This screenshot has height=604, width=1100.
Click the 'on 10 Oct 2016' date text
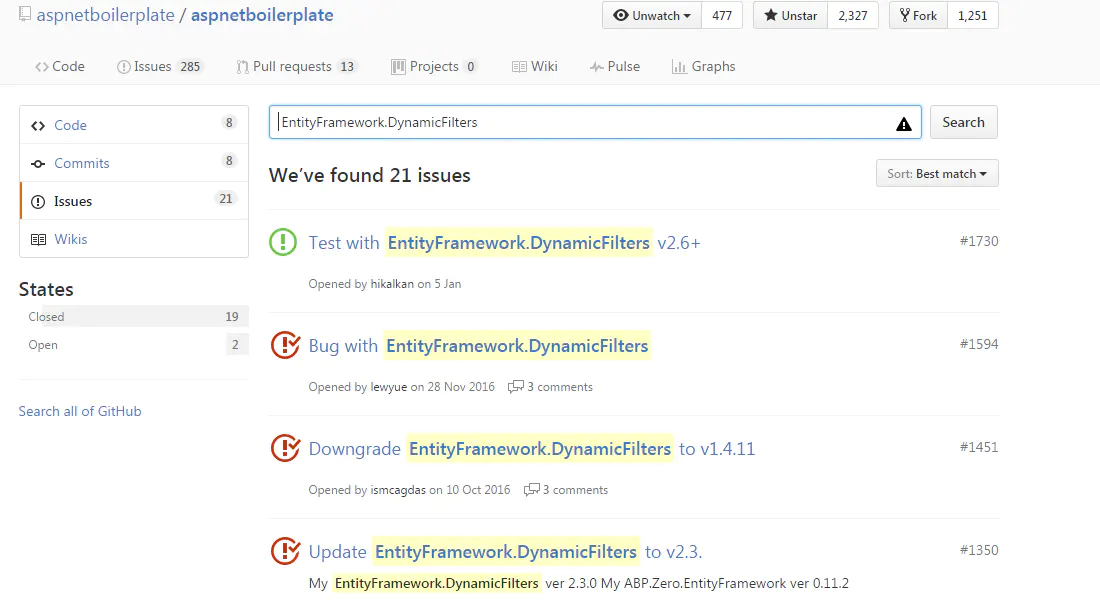tap(470, 490)
